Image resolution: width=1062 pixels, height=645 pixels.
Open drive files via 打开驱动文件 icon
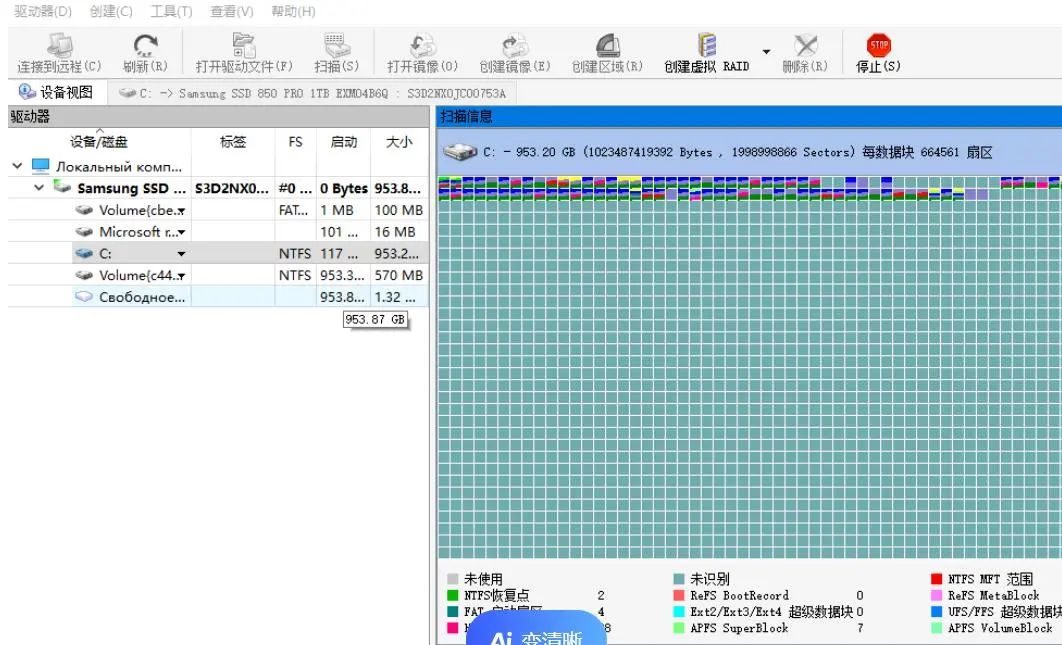(x=244, y=45)
